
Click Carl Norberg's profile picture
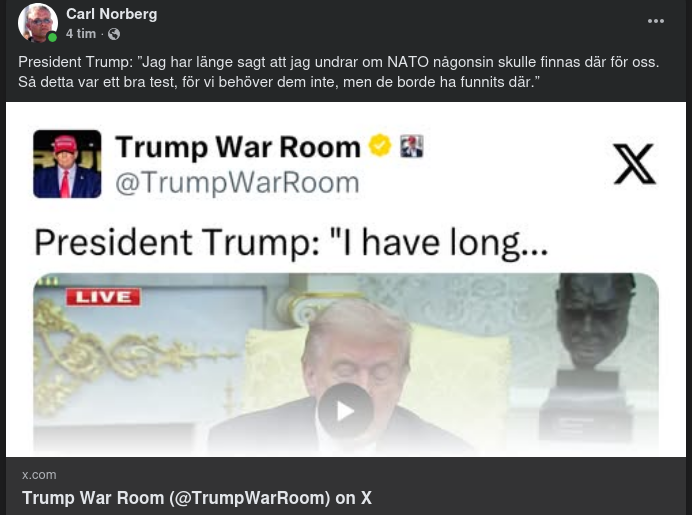(38, 23)
